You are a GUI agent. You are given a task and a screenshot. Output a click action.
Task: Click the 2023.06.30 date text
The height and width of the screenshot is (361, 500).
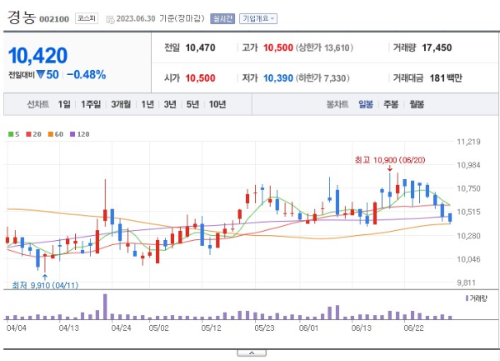[136, 19]
